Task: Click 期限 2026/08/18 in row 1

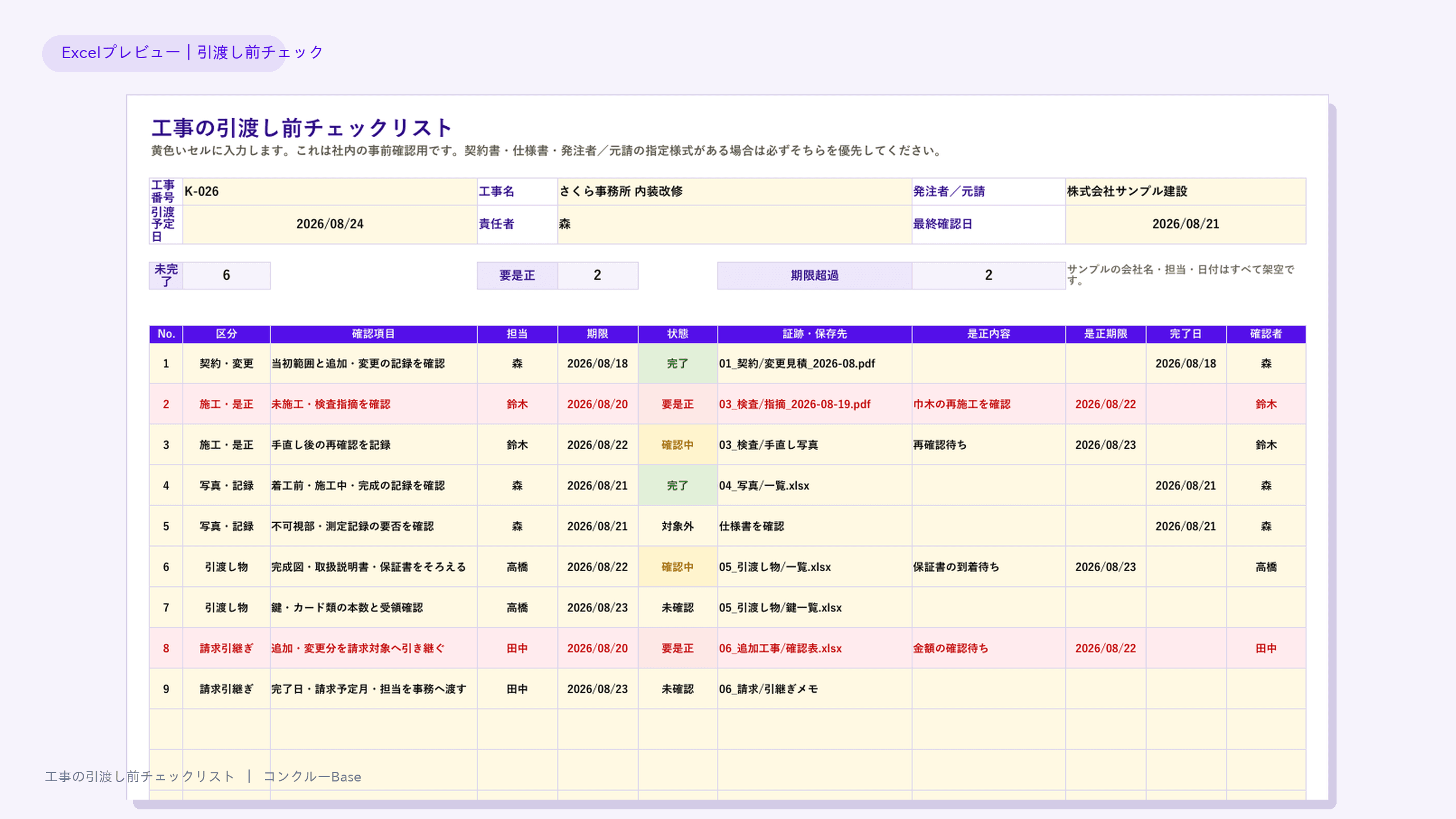Action: [x=597, y=363]
